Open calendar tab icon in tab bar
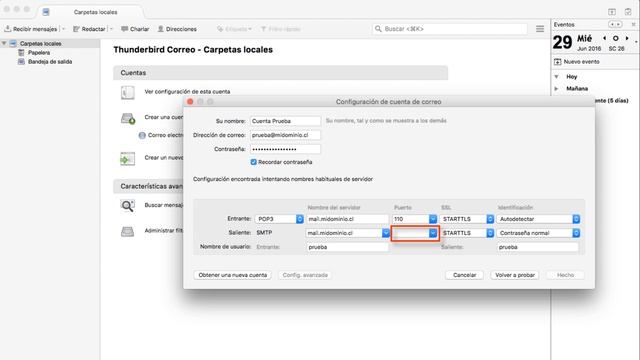Viewport: 640px width, 360px height. (x=612, y=12)
